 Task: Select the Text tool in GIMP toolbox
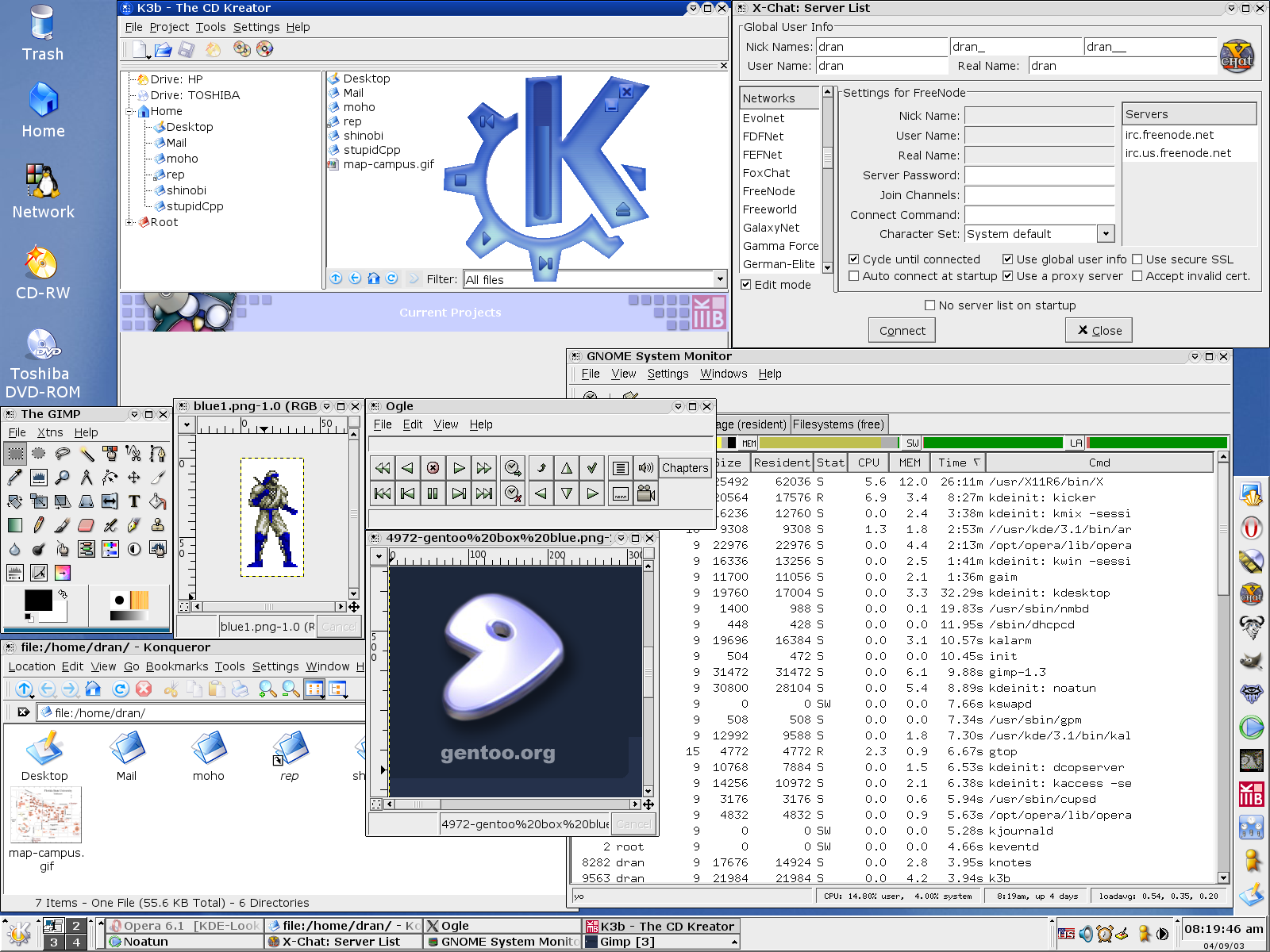click(x=134, y=501)
